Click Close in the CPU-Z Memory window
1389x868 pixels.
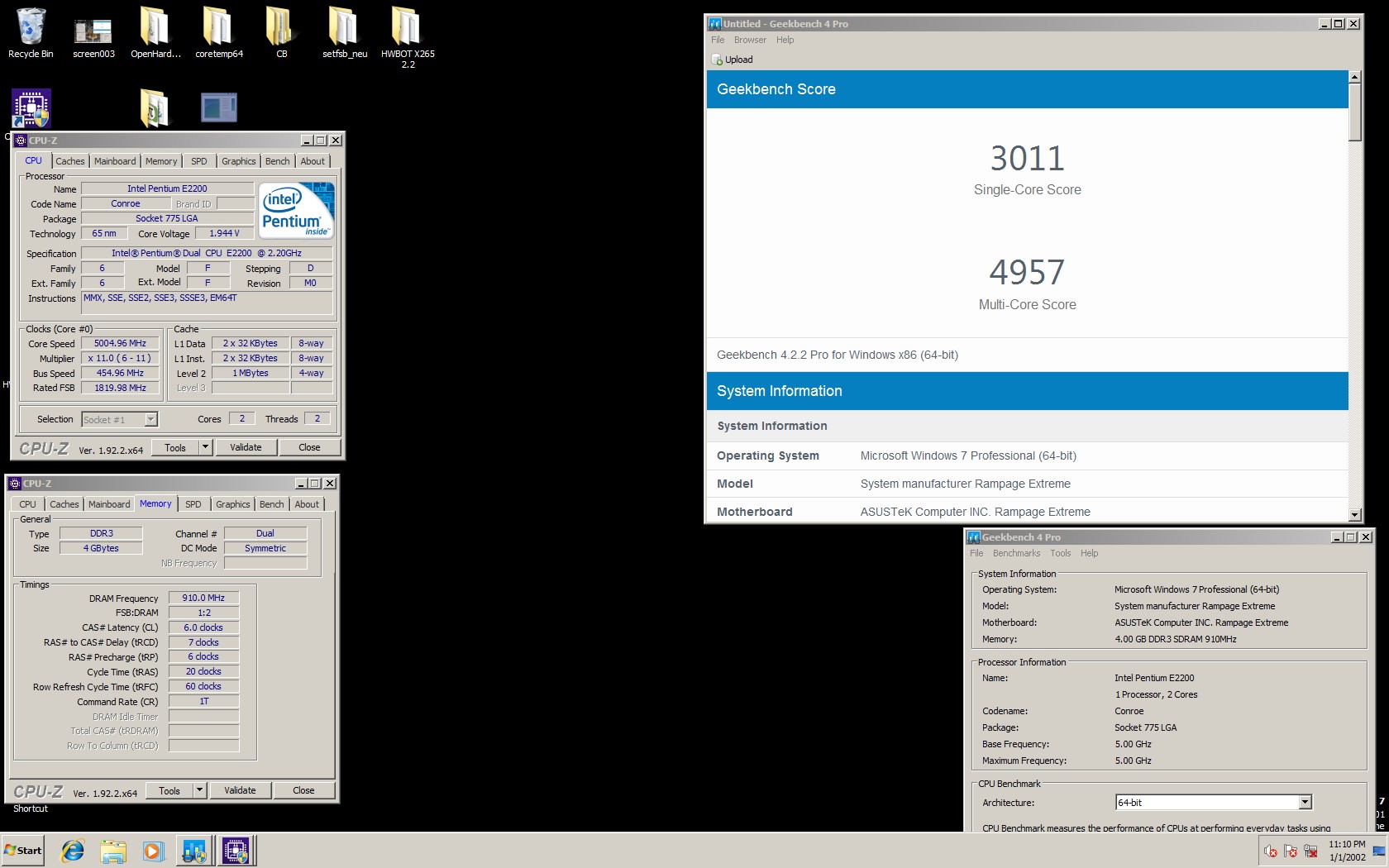tap(303, 790)
